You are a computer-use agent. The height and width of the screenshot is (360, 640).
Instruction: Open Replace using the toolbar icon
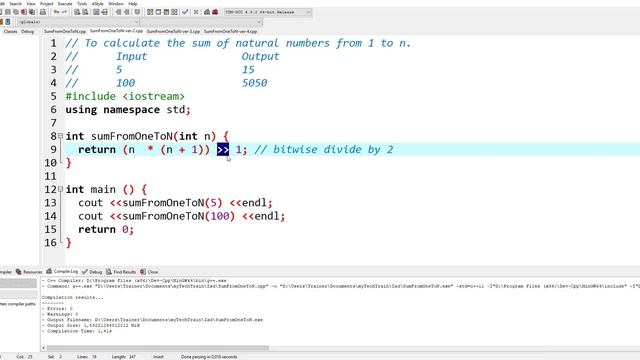click(85, 12)
